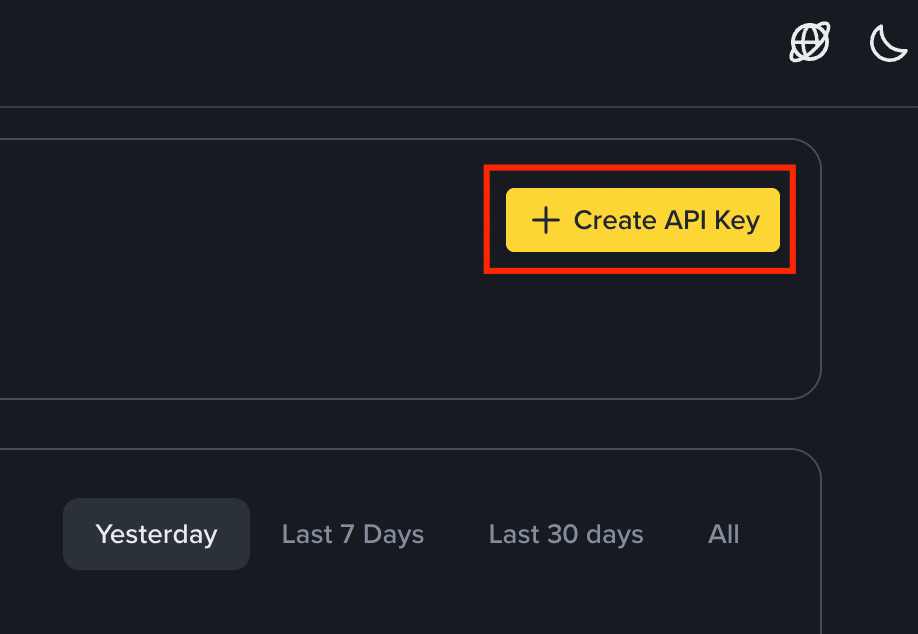Viewport: 918px width, 634px height.
Task: Switch to the Last 7 Days tab
Action: point(352,534)
